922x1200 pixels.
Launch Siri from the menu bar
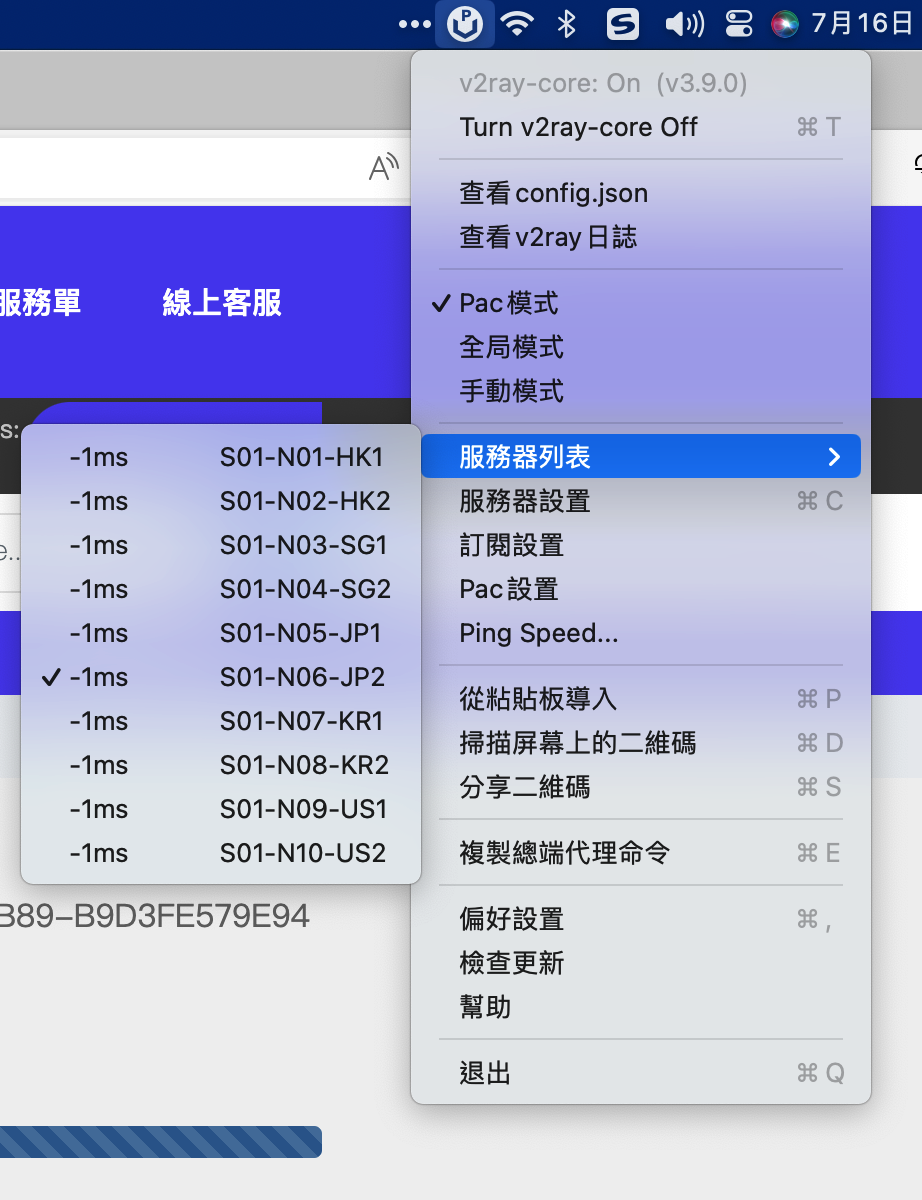(x=786, y=24)
